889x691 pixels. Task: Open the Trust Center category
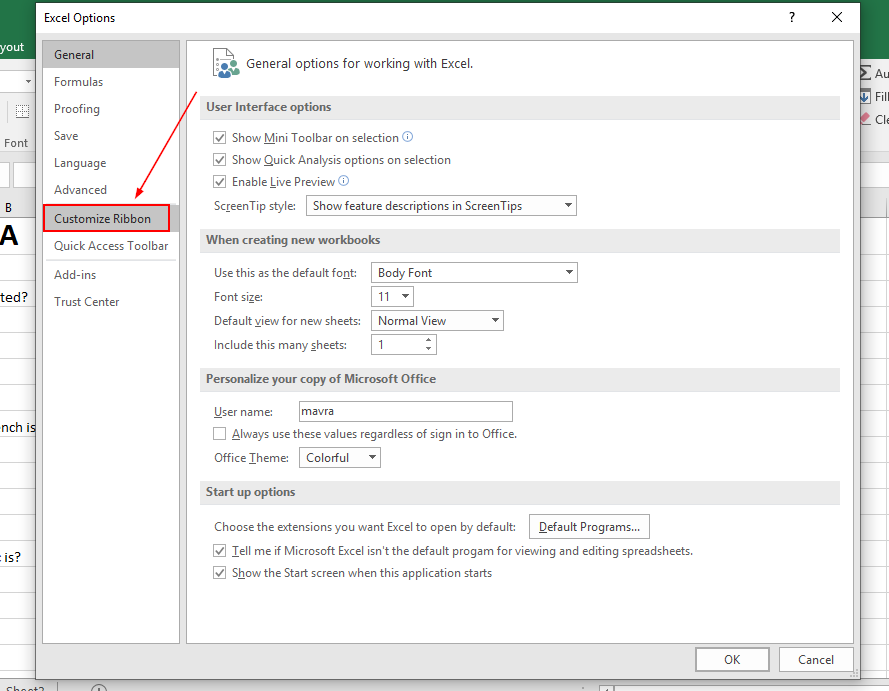pyautogui.click(x=111, y=302)
